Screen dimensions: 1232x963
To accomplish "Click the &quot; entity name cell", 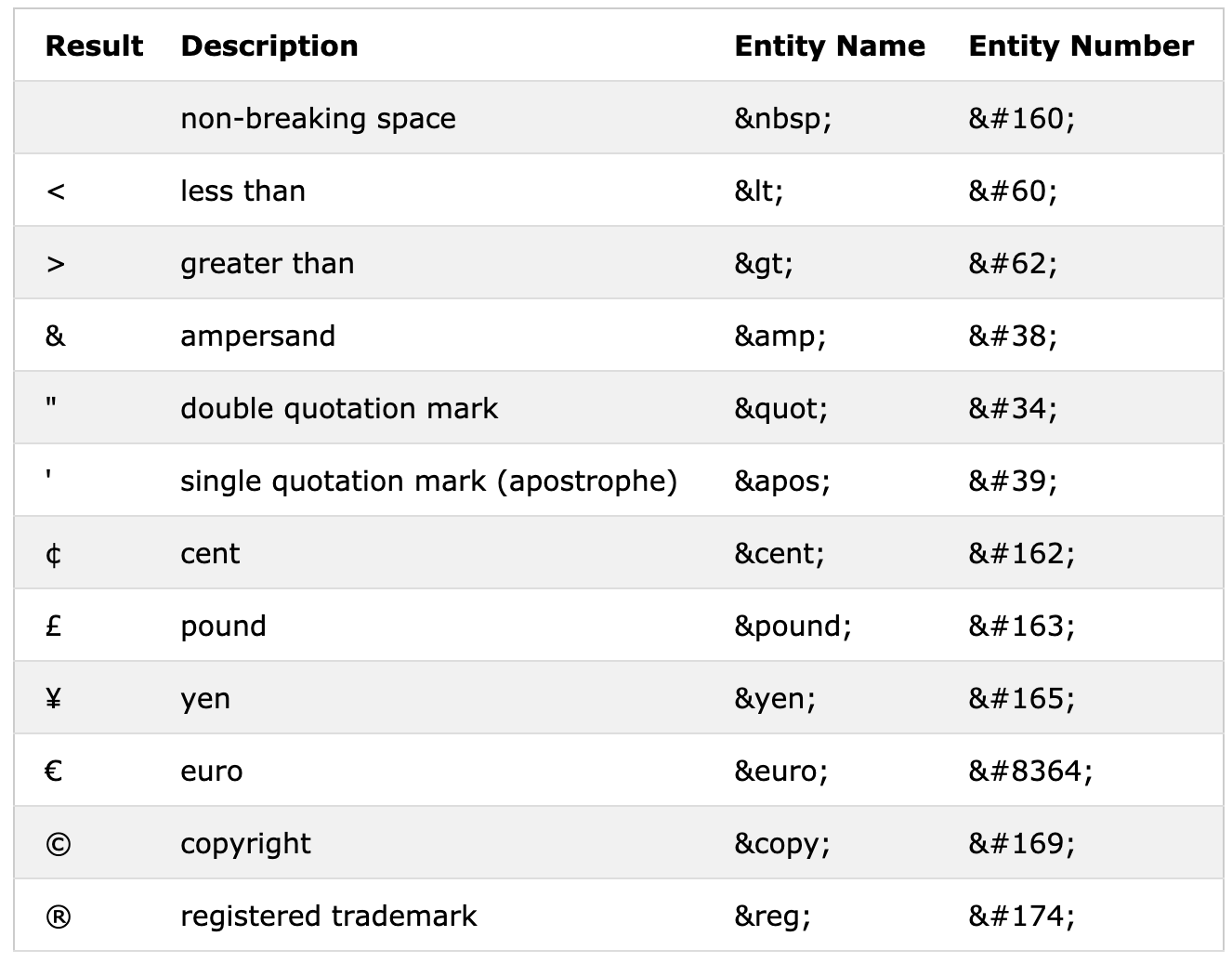I will pos(780,409).
